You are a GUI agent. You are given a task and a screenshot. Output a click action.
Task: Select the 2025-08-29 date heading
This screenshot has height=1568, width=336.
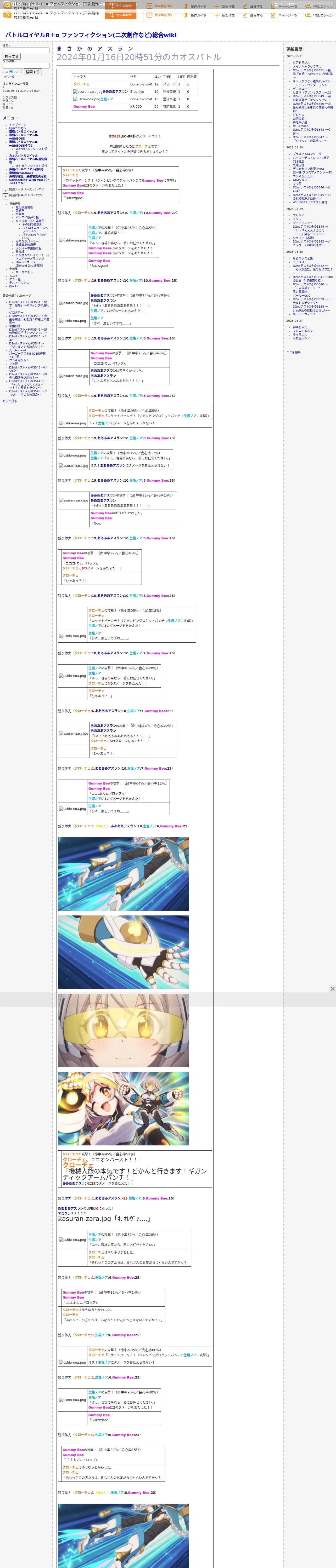tap(295, 209)
